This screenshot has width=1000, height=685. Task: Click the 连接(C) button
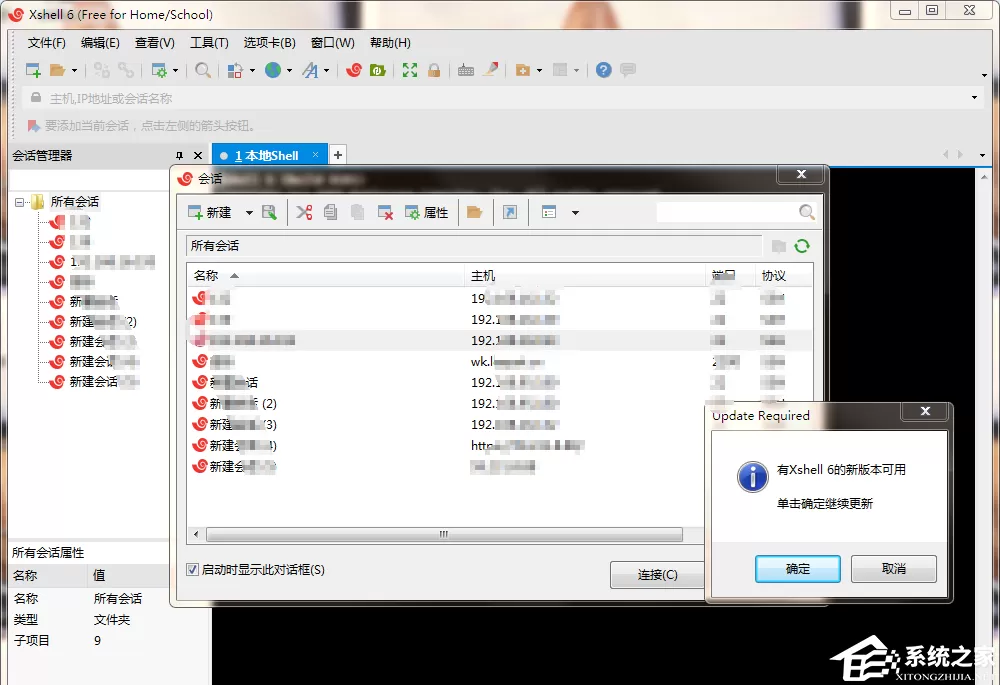pos(657,575)
